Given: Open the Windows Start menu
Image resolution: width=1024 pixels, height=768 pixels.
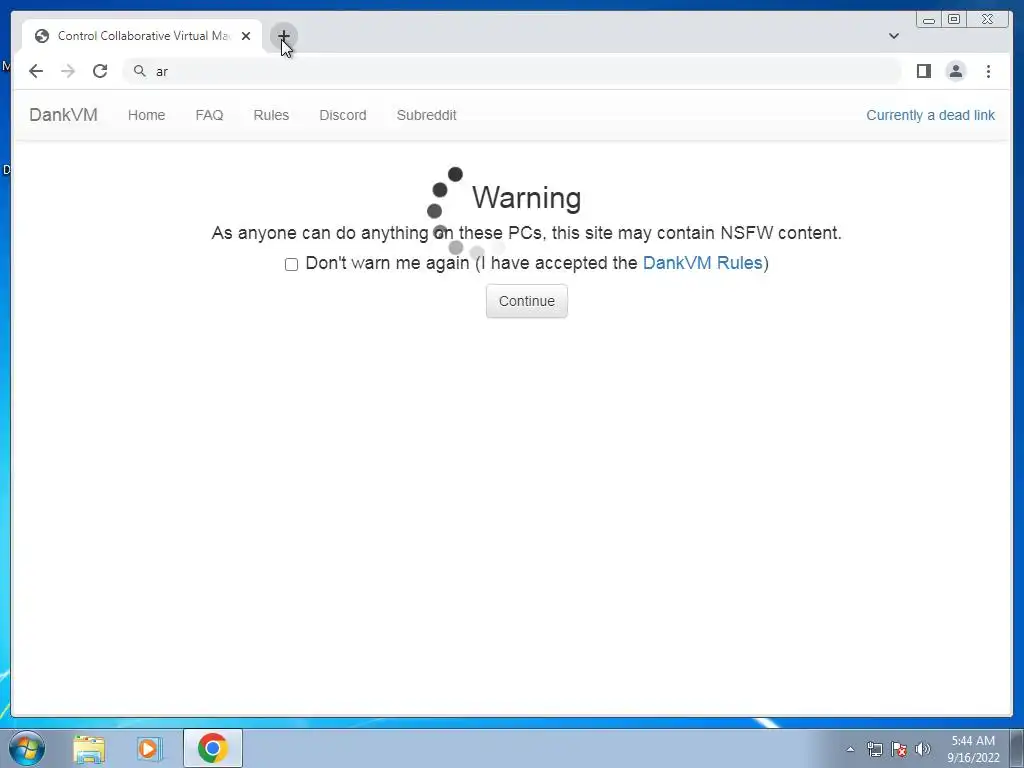Looking at the screenshot, I should coord(27,748).
